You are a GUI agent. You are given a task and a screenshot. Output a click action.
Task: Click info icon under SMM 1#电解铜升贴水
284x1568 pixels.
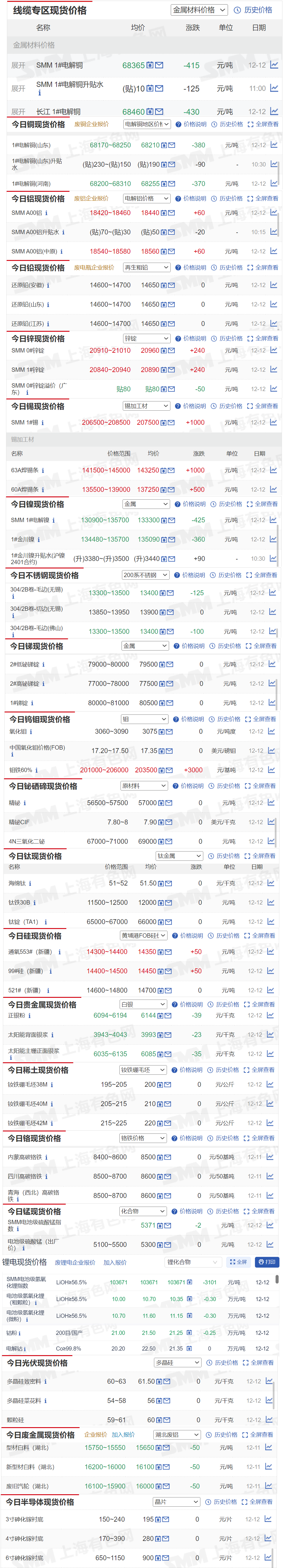tap(40, 93)
